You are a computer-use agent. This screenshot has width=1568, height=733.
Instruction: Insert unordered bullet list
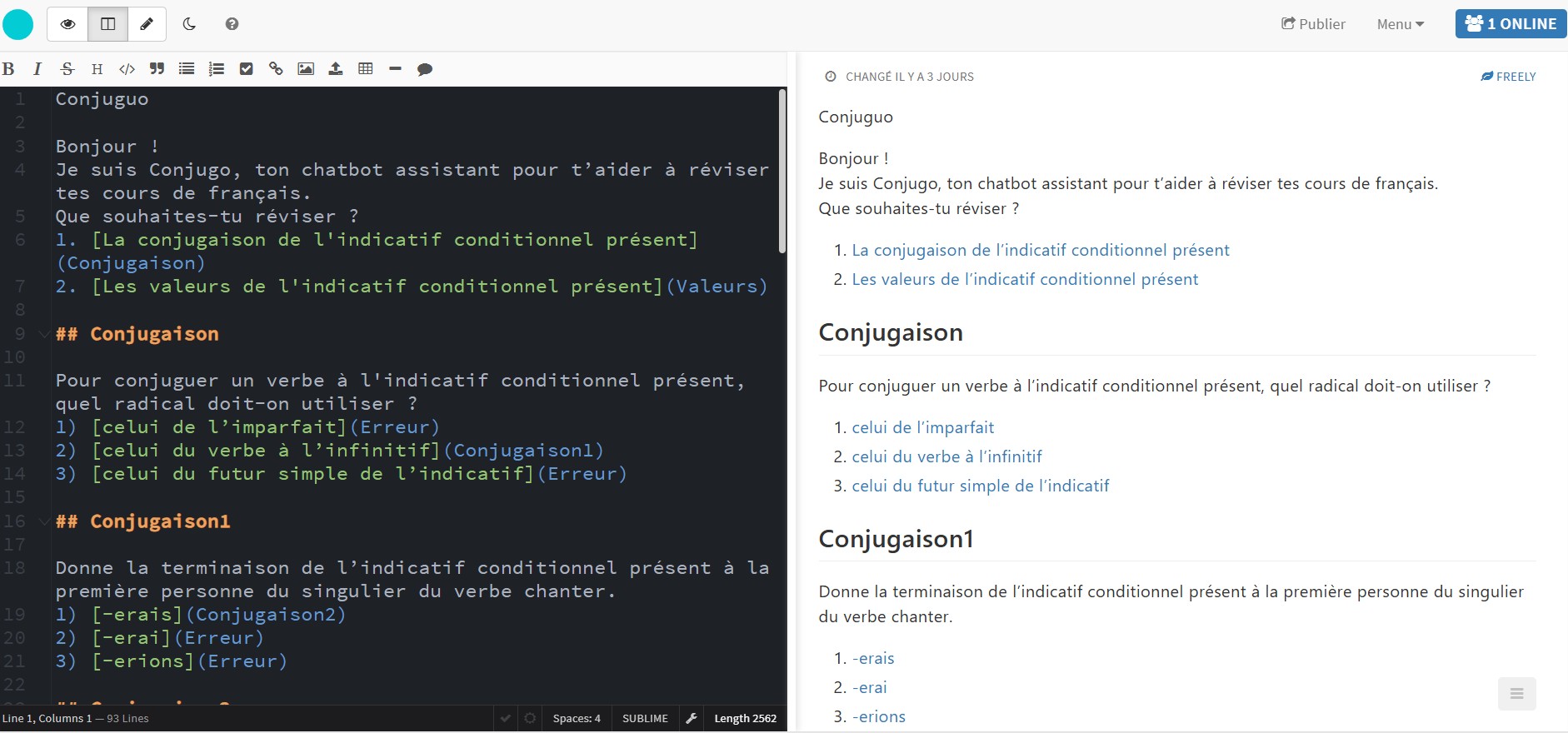(187, 69)
